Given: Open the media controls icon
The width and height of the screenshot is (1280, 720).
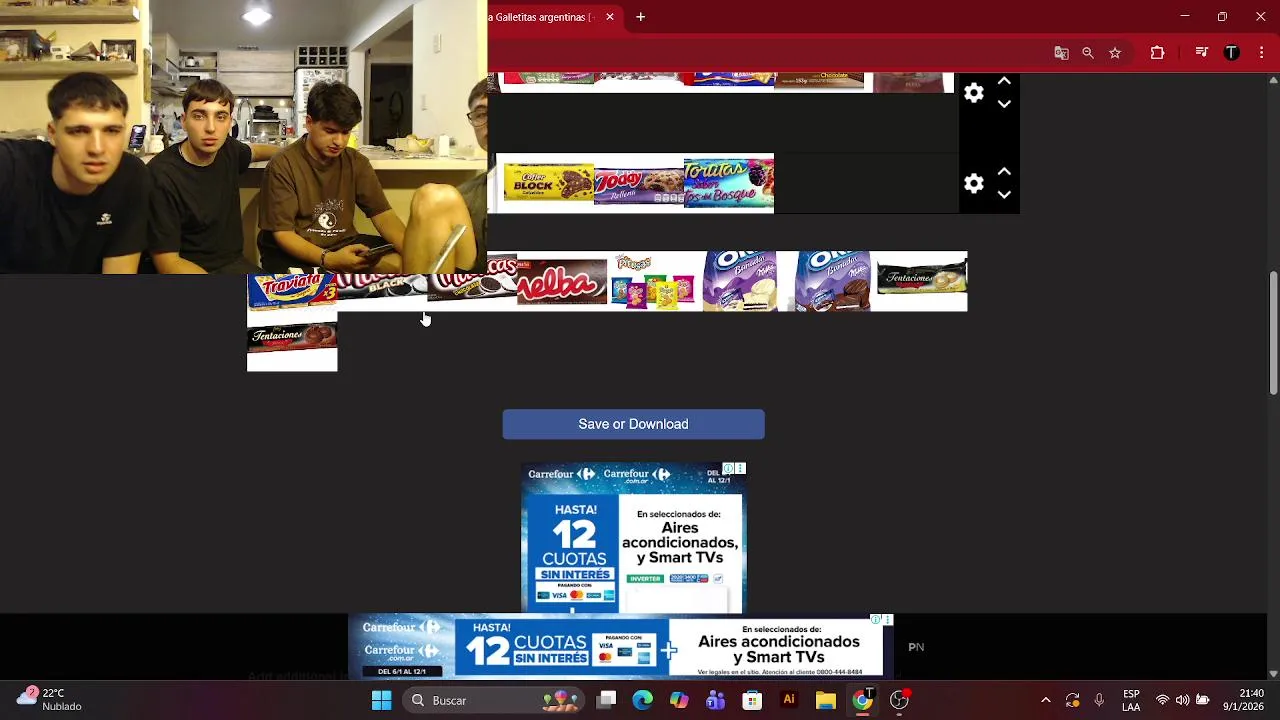Looking at the screenshot, I should click(1202, 53).
